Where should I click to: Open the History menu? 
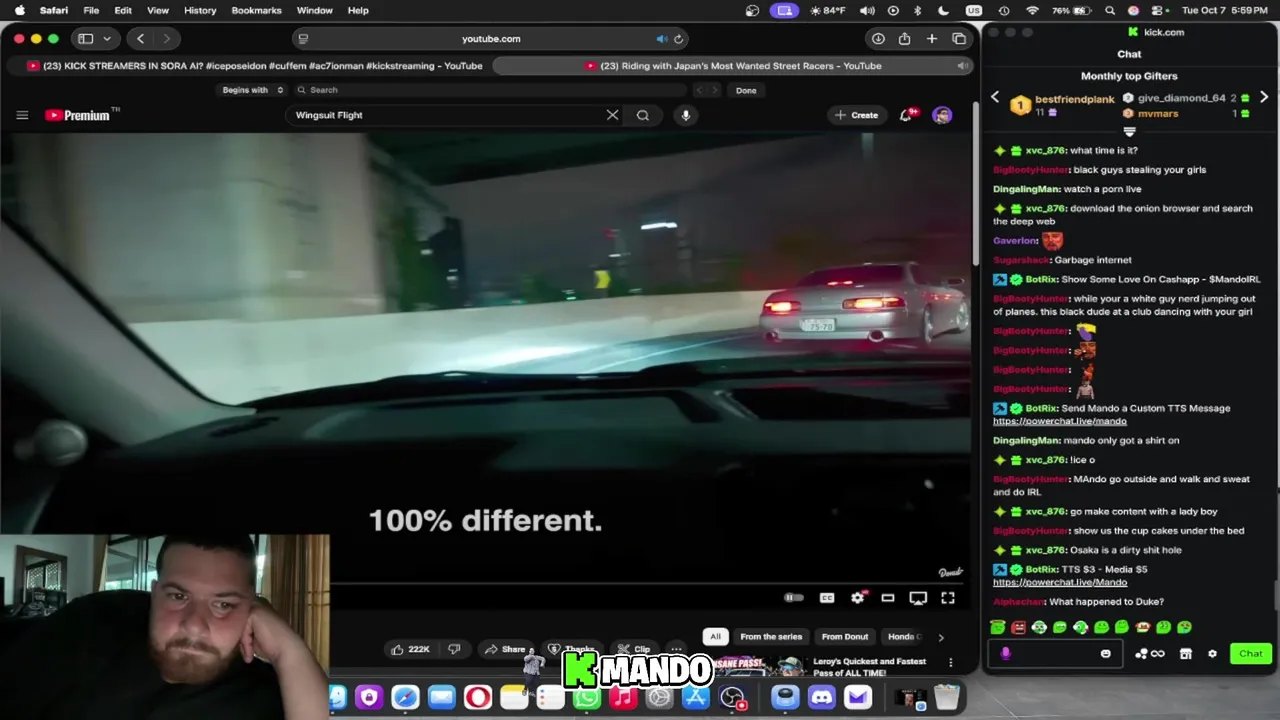200,10
